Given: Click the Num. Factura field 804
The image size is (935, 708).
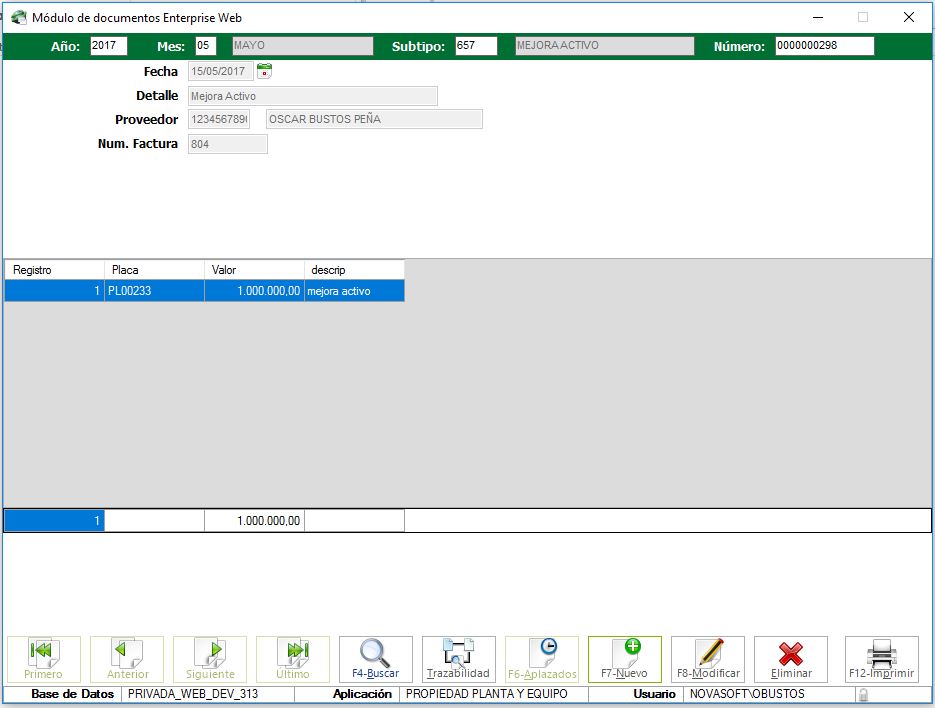Looking at the screenshot, I should [228, 144].
